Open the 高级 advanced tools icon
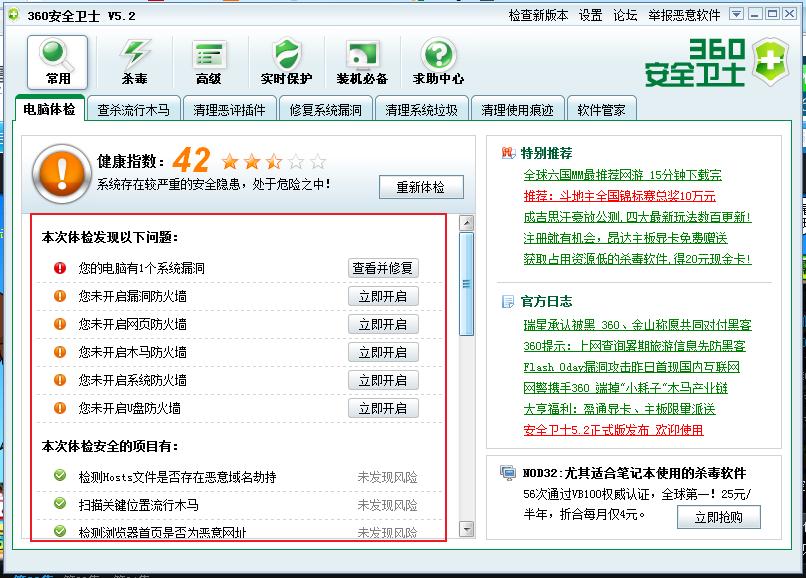 coord(209,62)
